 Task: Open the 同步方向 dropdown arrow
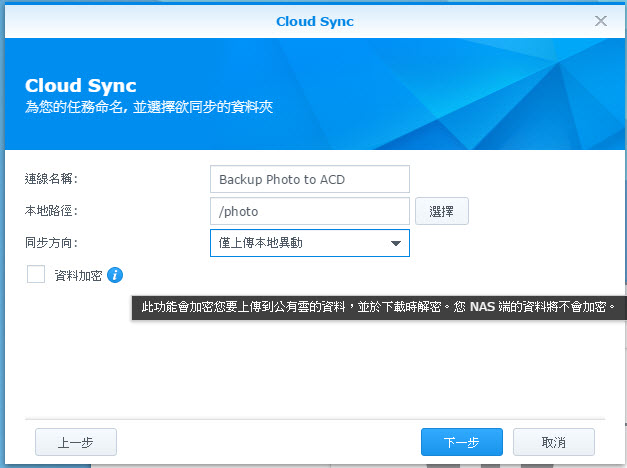[396, 243]
